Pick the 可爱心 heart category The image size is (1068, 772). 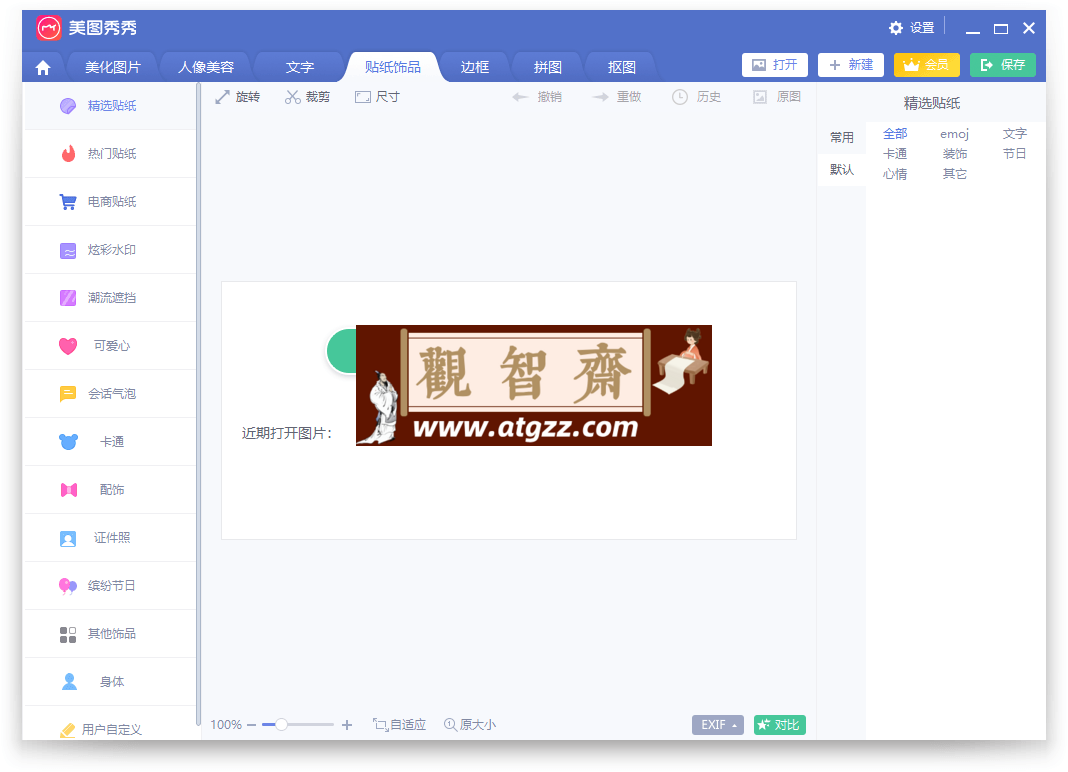coord(110,346)
